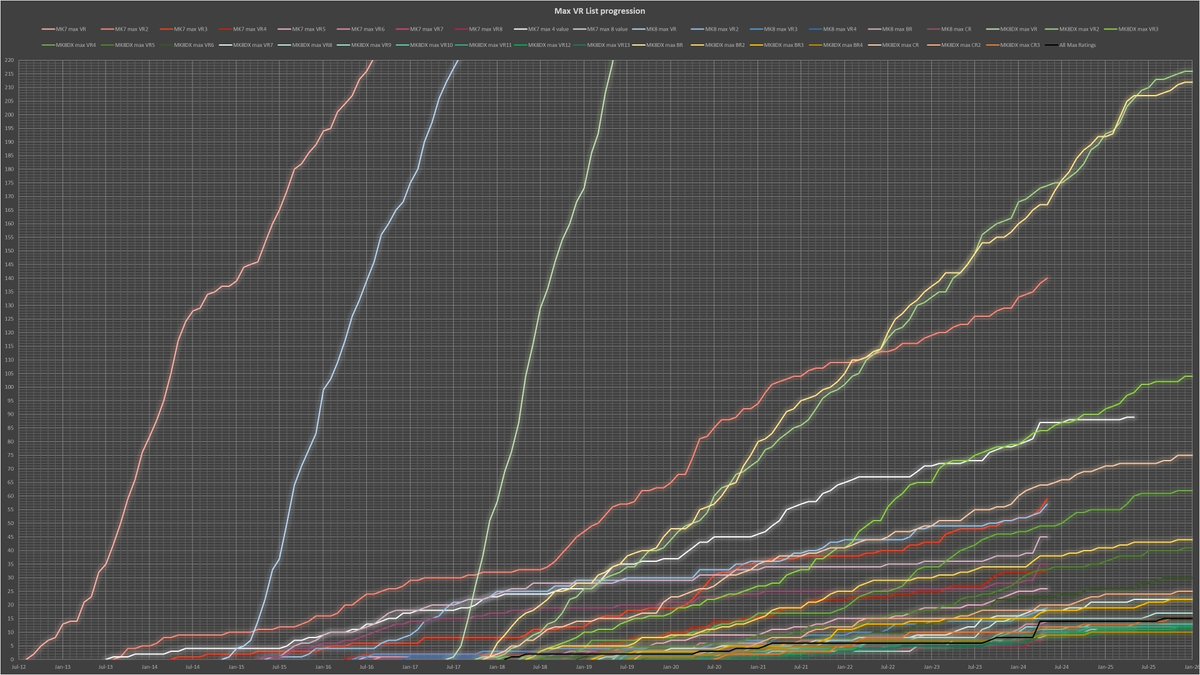This screenshot has height=675, width=1200.
Task: Select the 'MK7 max VR8' legend entry
Action: coord(479,29)
